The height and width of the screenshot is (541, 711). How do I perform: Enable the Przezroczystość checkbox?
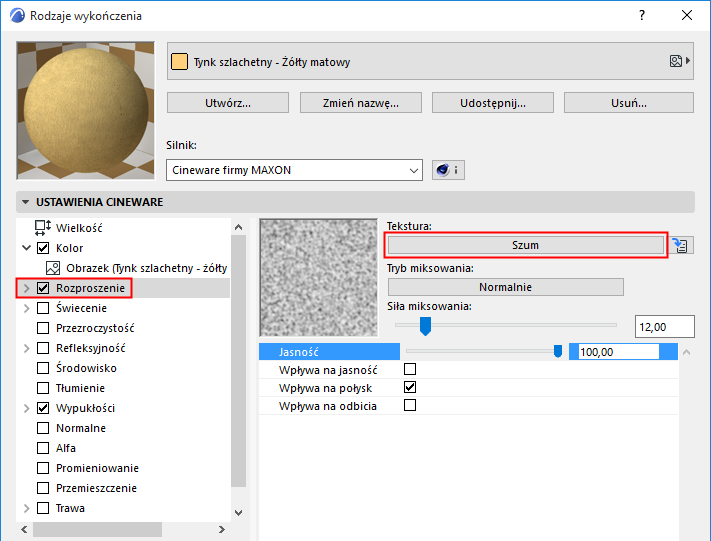point(43,328)
